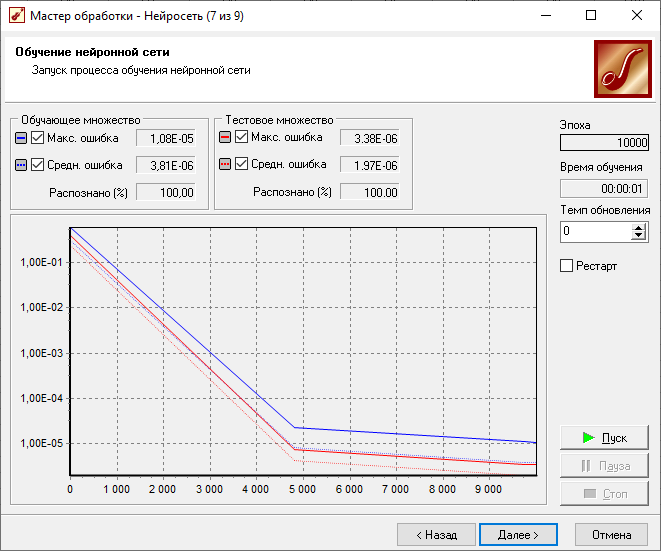Go back with Назад button
The width and height of the screenshot is (661, 551).
pyautogui.click(x=436, y=535)
